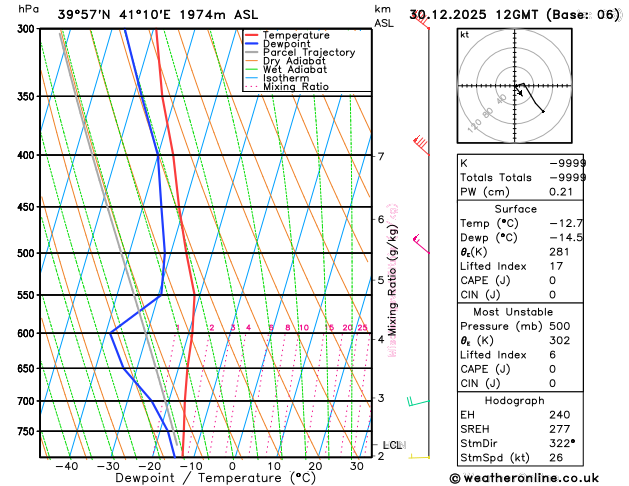629x486 pixels.
Task: Click the 350 hPa pressure label
Action: click(x=28, y=97)
